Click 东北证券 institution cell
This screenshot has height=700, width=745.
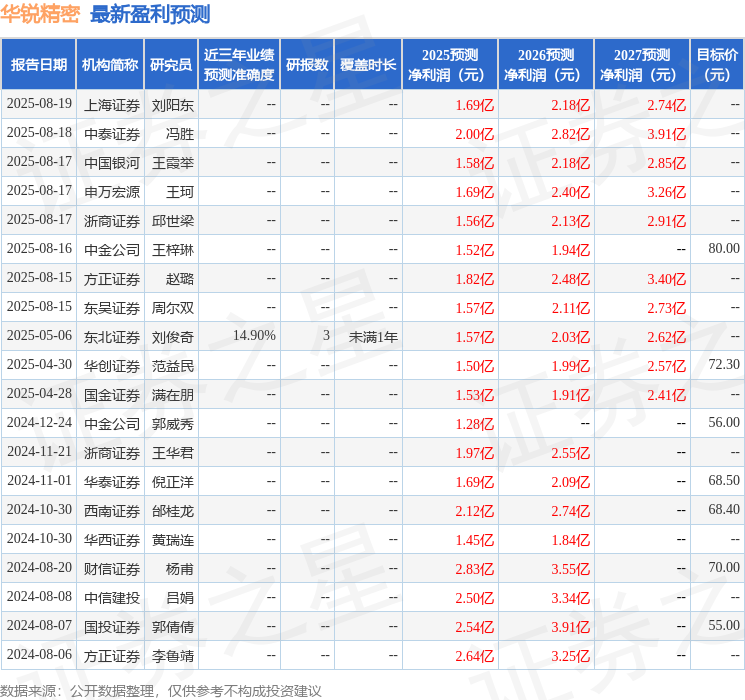click(112, 337)
